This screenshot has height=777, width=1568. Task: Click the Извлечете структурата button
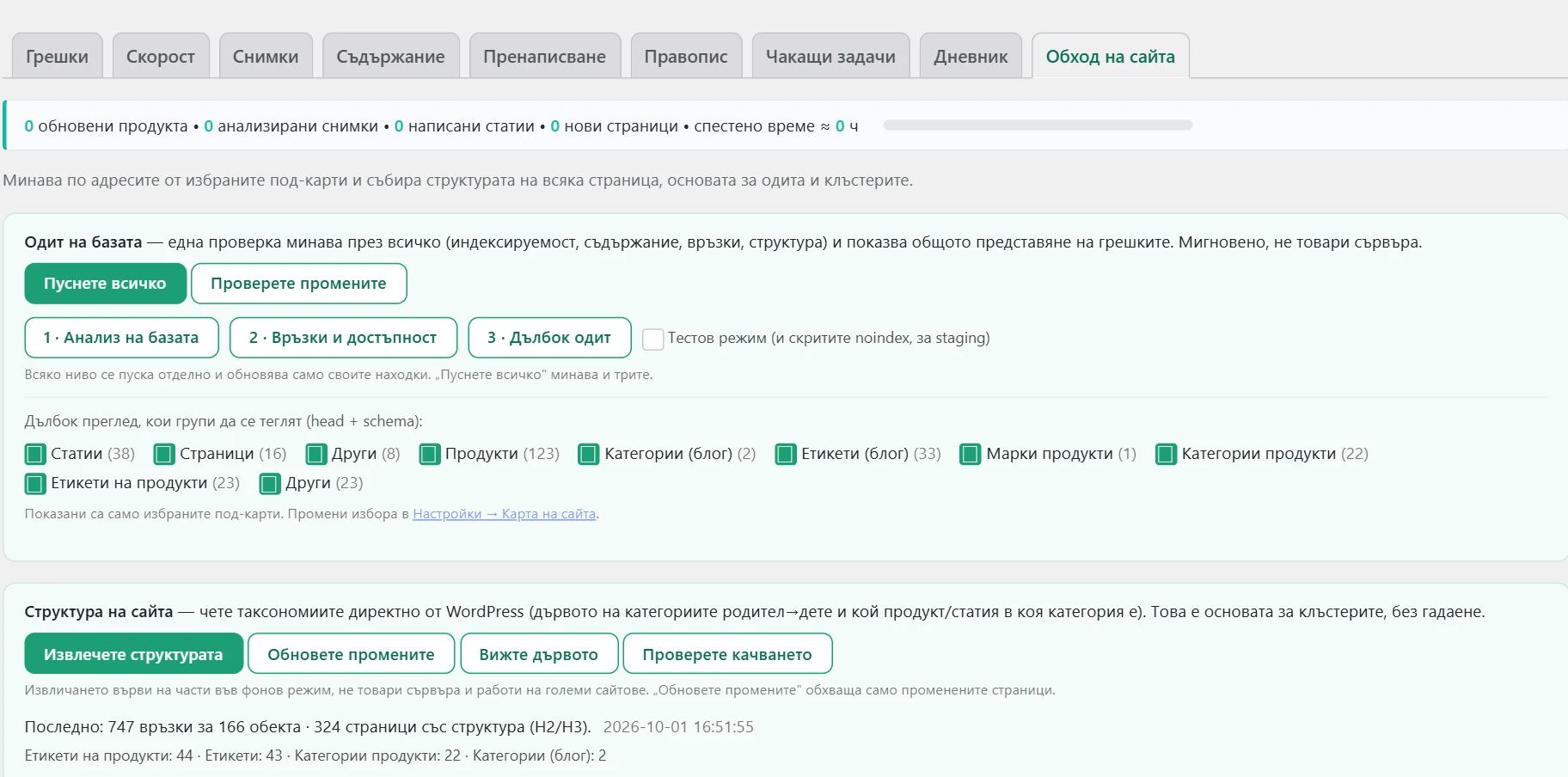pos(133,654)
